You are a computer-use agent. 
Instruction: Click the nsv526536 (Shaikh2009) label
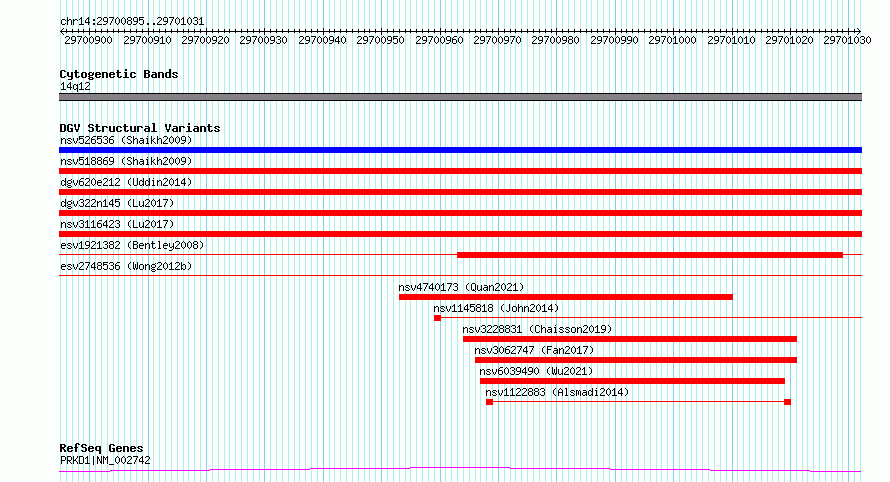pos(126,140)
